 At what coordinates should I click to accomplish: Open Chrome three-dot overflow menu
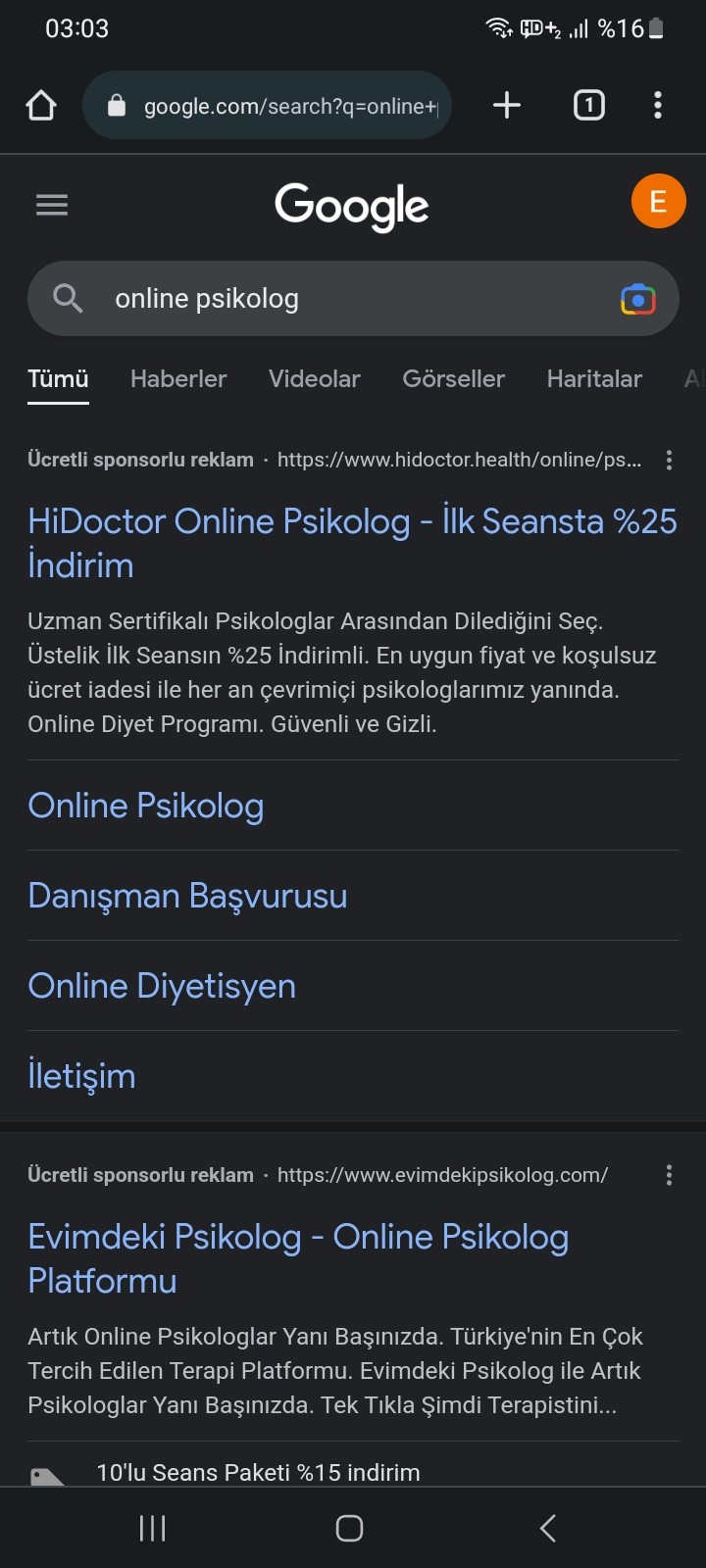[x=658, y=105]
